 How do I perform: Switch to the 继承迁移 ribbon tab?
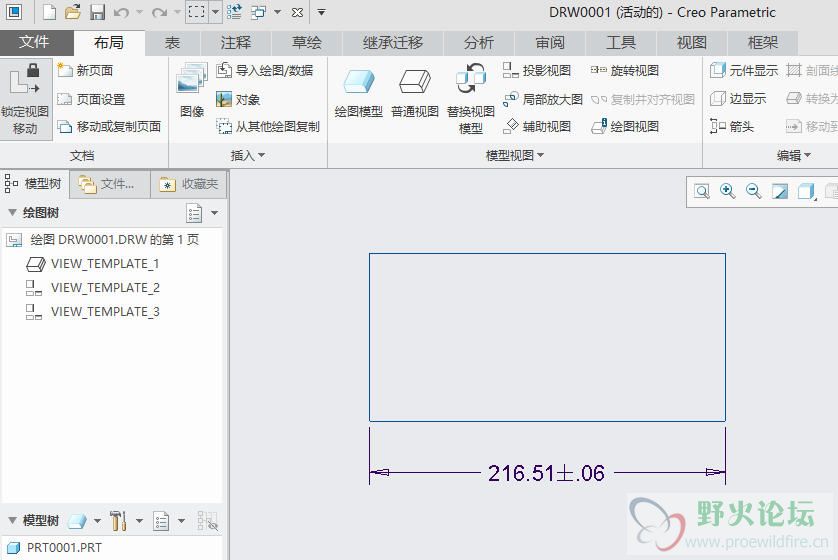[x=393, y=43]
